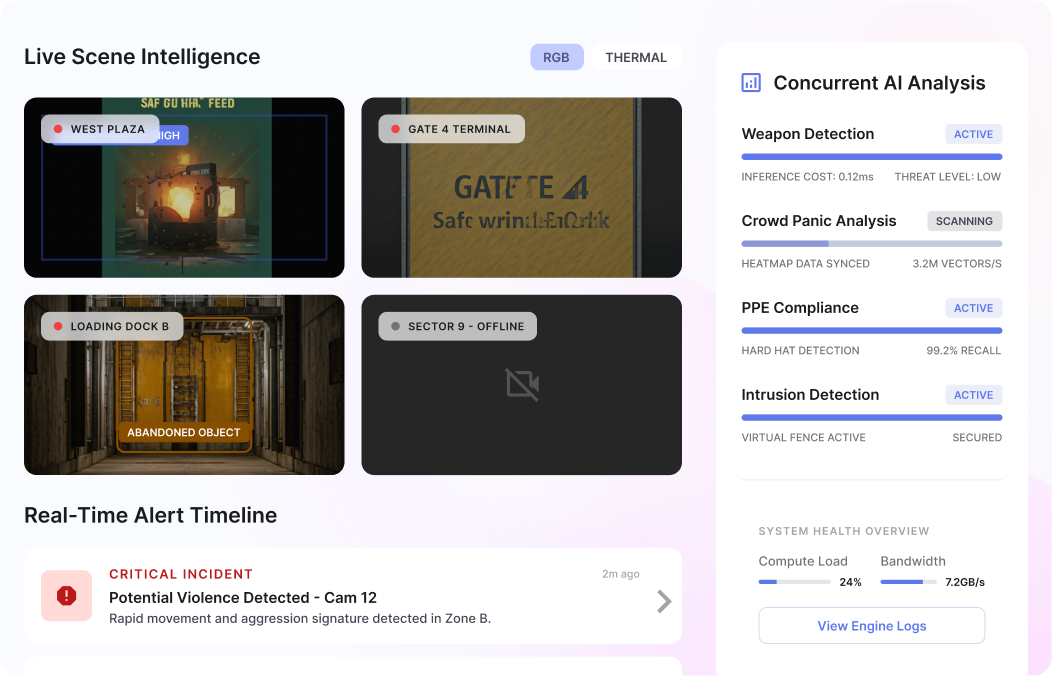The image size is (1052, 676).
Task: Click the Abandoned Object marker on Loading Dock B
Action: (183, 432)
